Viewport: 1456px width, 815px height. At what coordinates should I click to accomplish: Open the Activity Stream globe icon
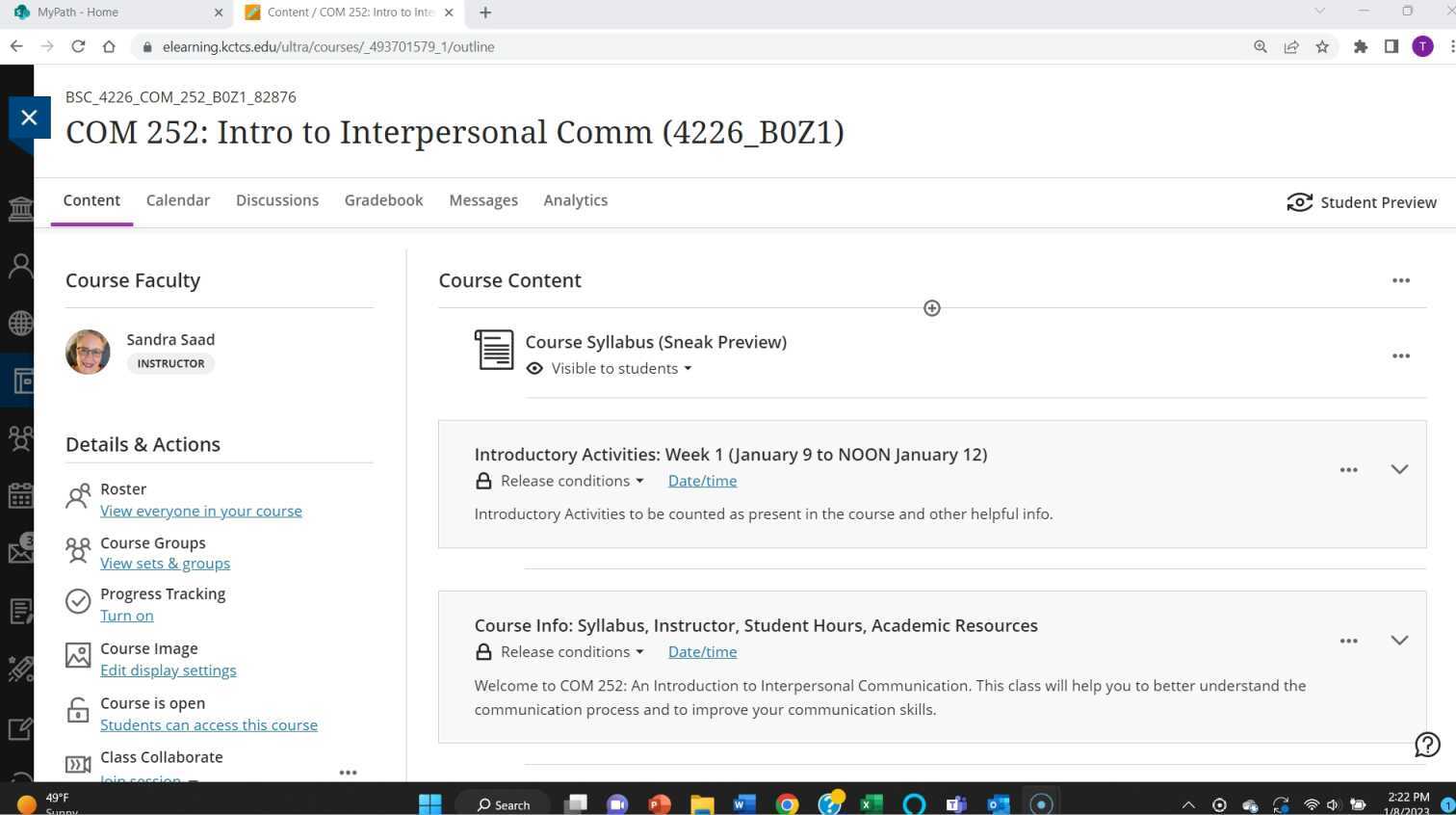21,323
